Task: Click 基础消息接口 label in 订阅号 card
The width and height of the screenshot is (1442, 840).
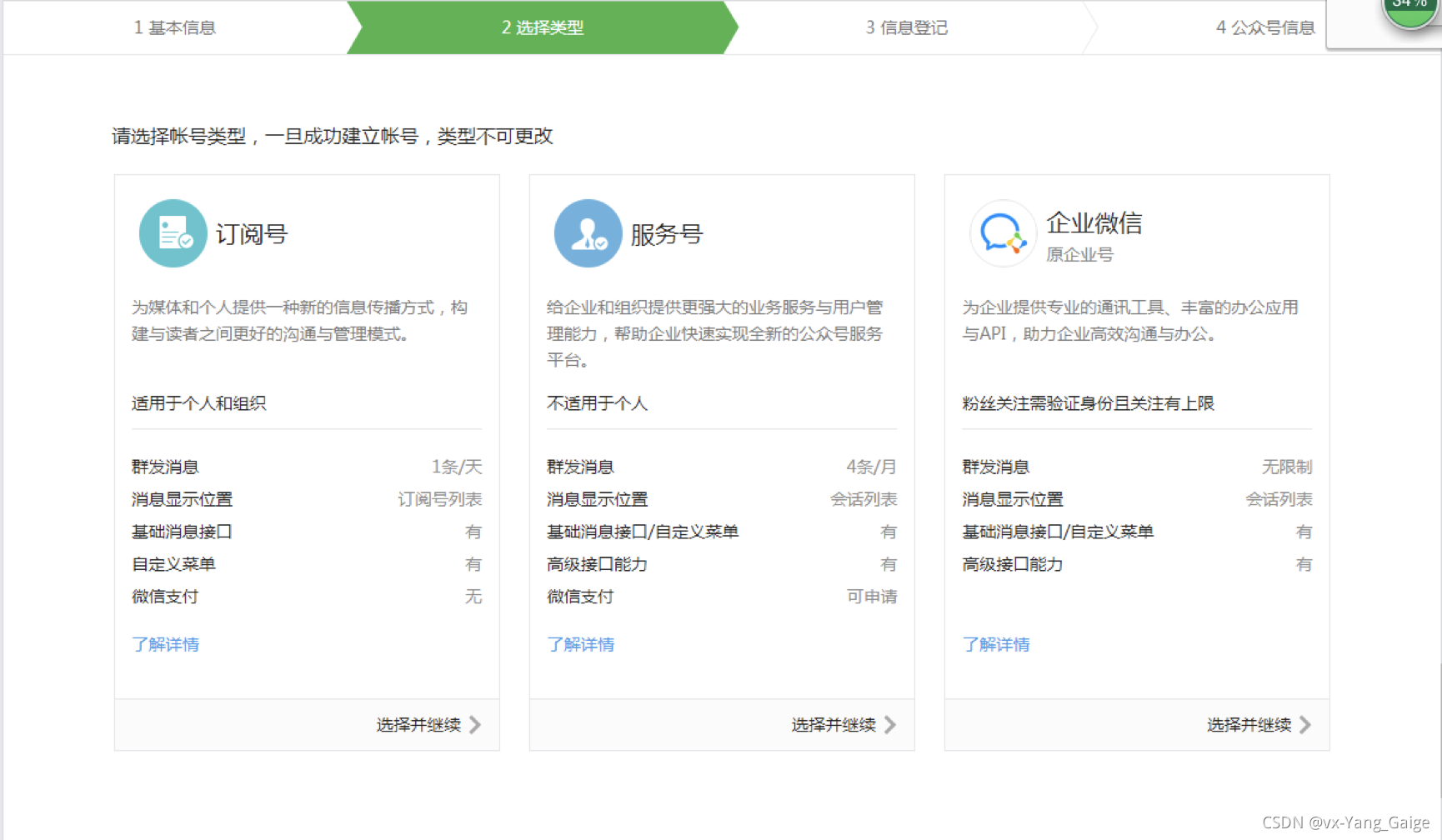Action: pos(182,532)
